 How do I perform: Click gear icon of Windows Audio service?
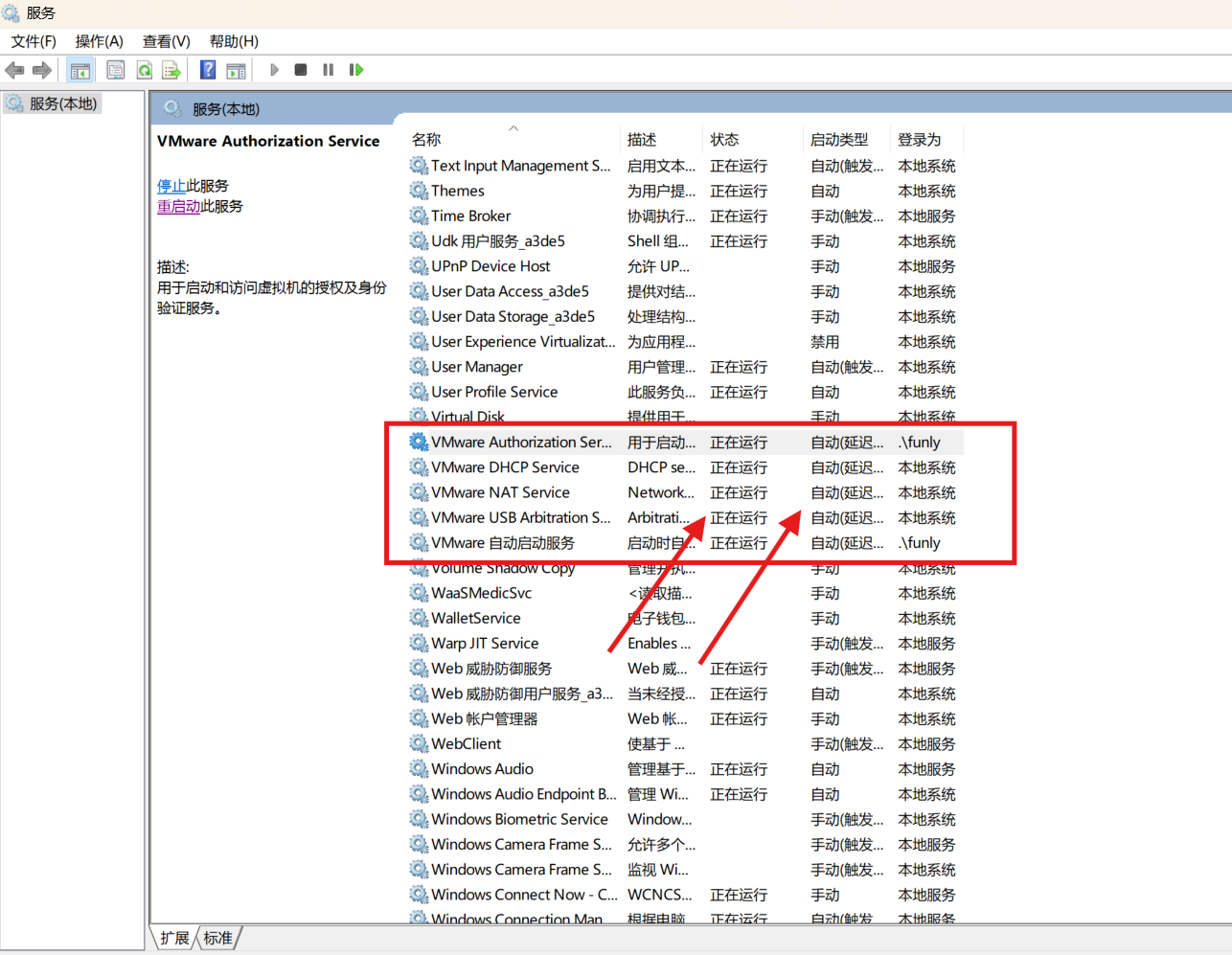point(419,768)
